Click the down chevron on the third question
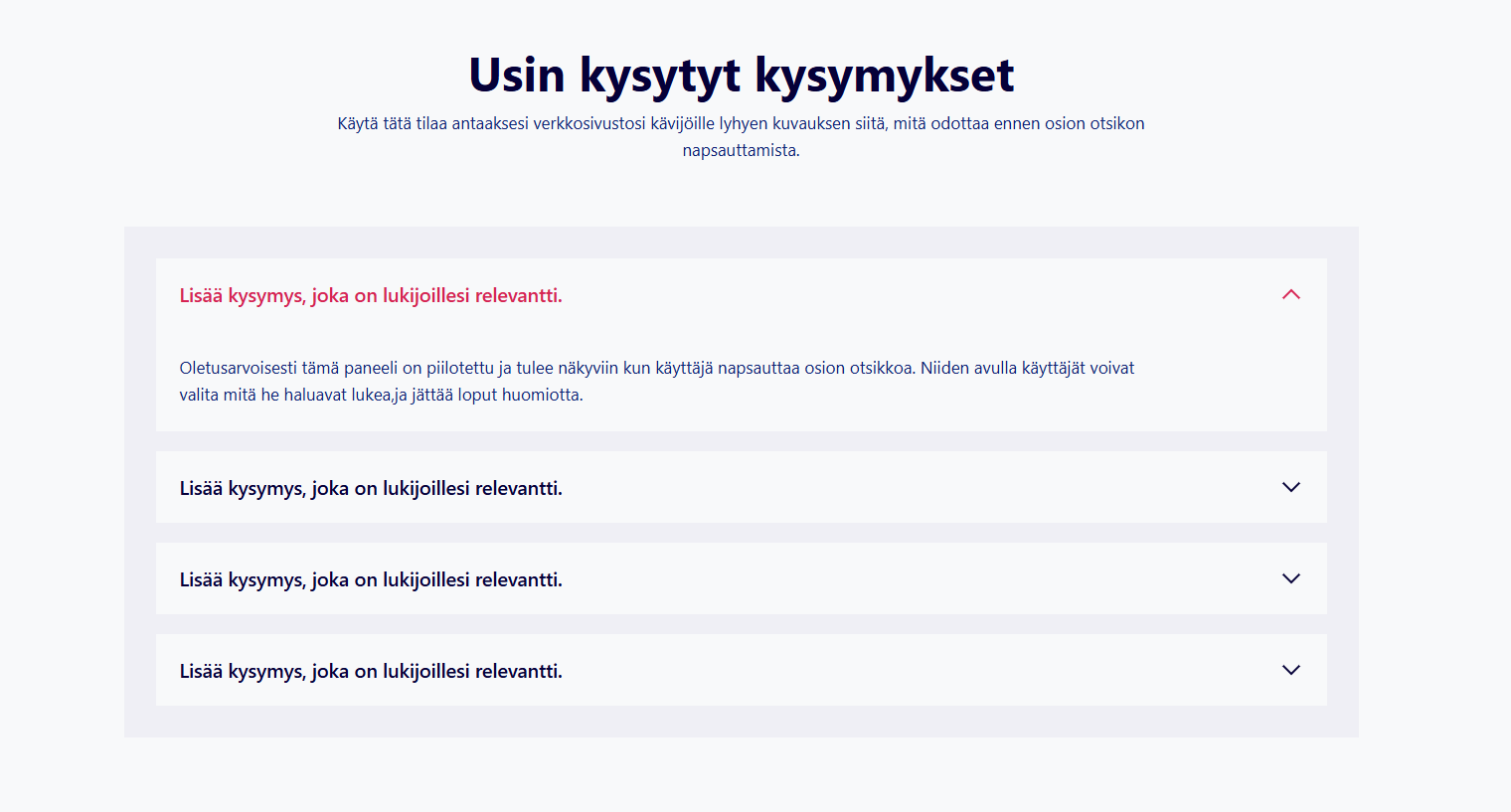 point(1291,578)
